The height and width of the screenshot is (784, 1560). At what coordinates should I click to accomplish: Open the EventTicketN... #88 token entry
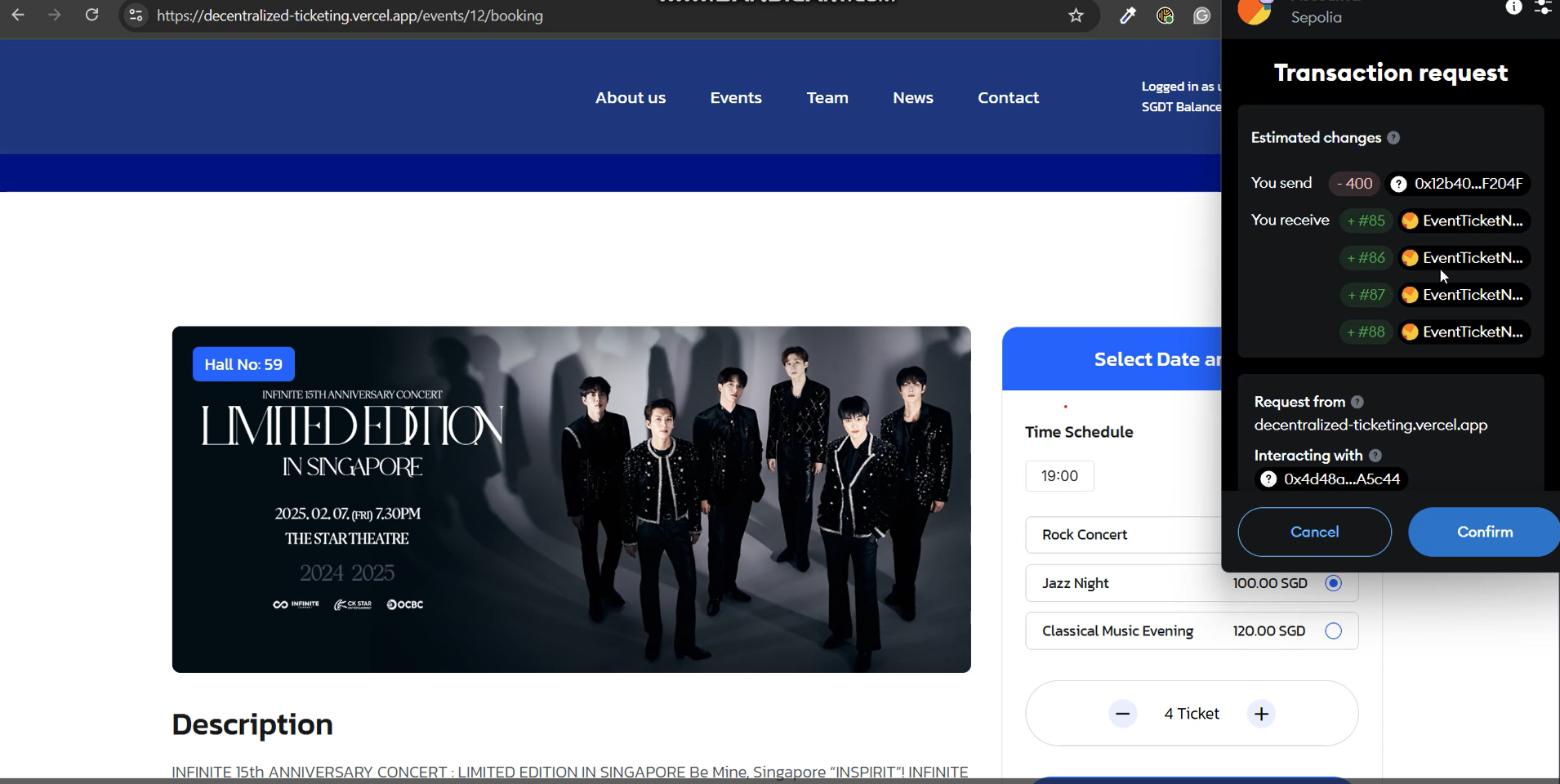pos(1464,332)
